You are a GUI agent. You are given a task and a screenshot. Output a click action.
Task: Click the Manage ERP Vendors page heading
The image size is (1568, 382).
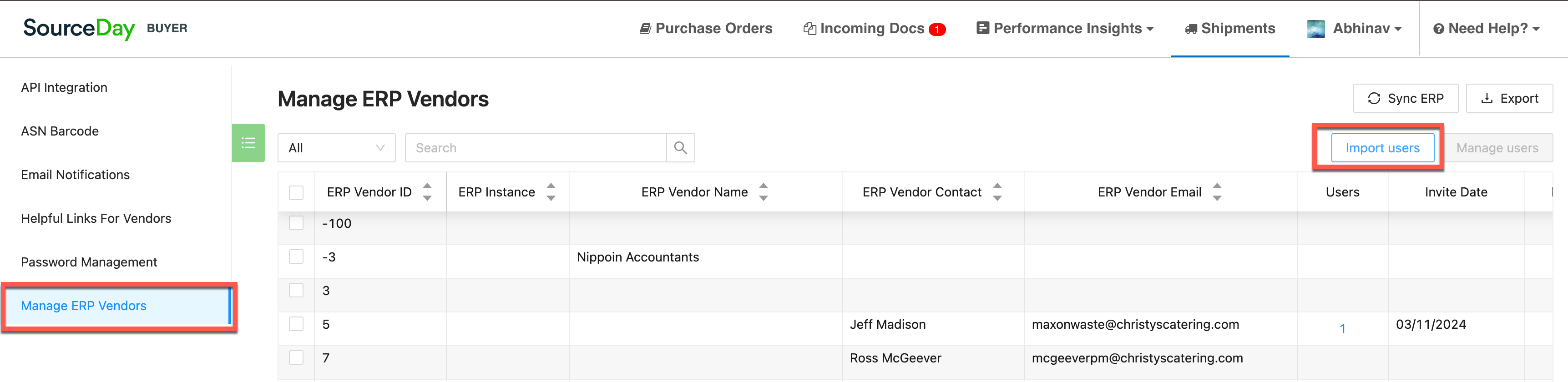pos(383,99)
